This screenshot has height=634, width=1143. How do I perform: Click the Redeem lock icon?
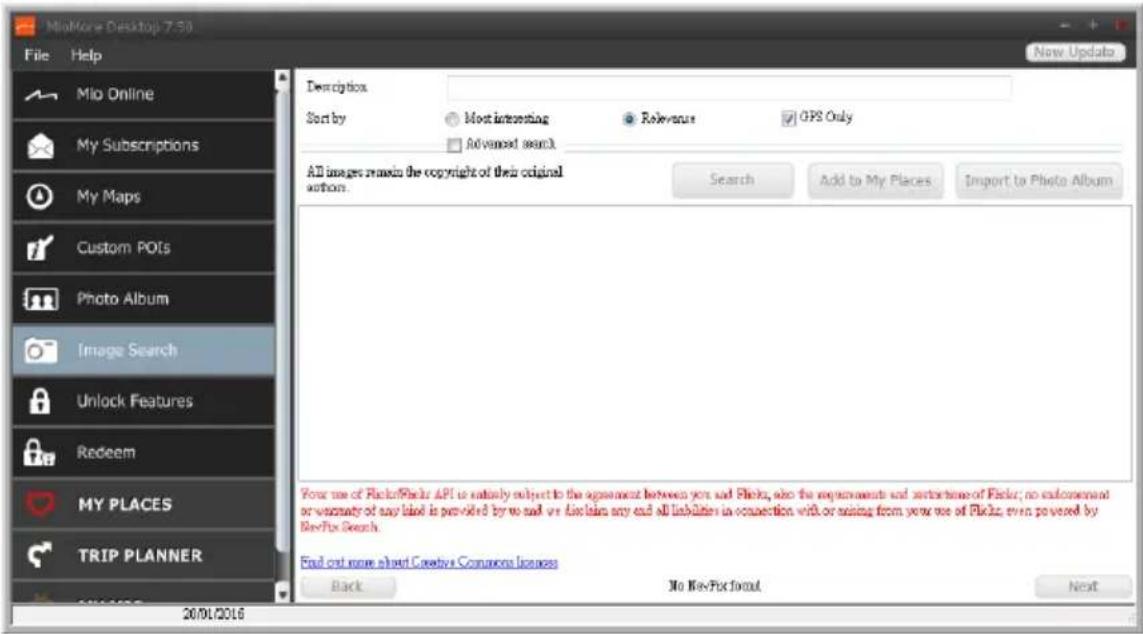39,453
